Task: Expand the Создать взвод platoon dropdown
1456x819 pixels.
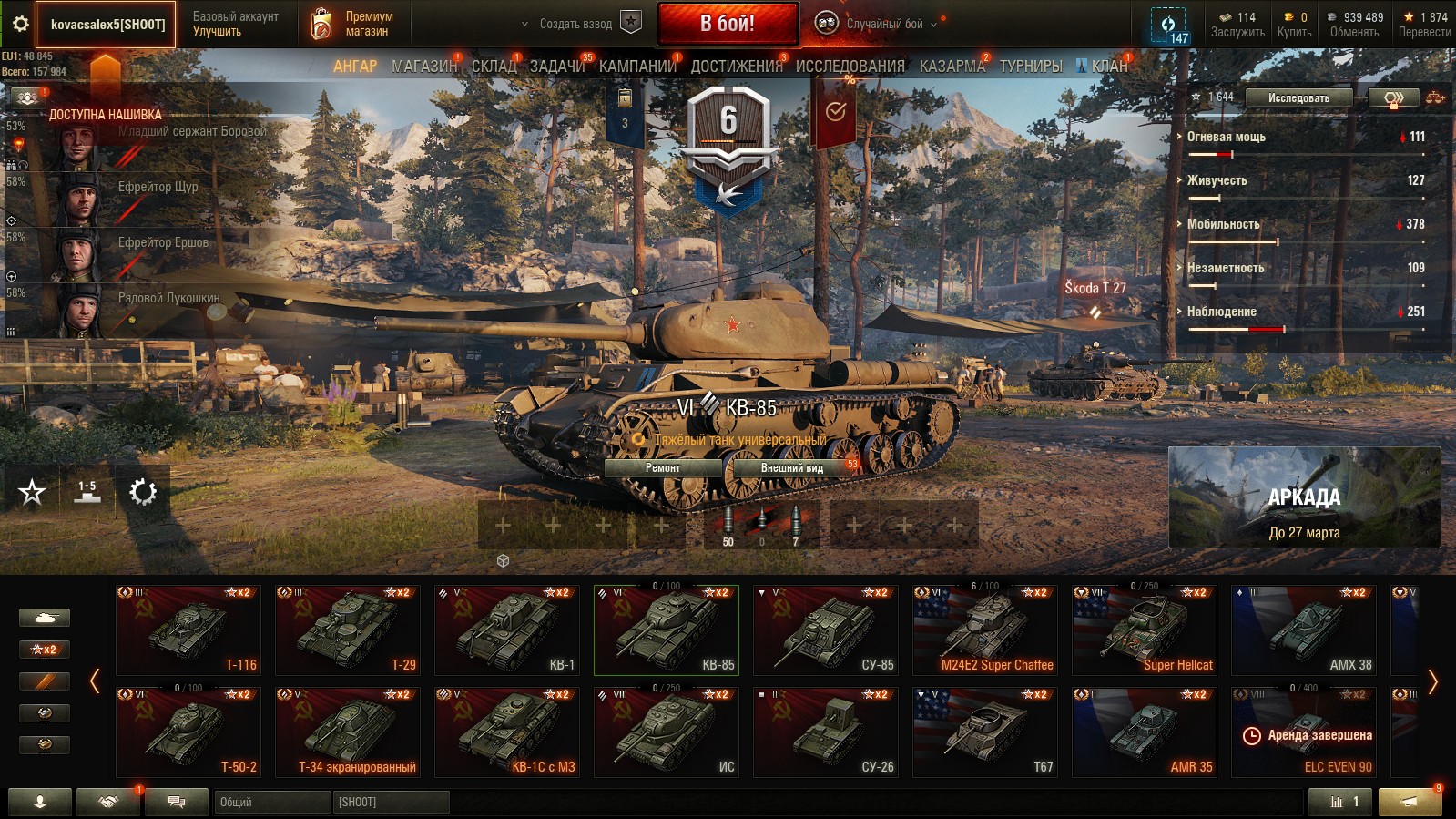Action: pos(524,25)
